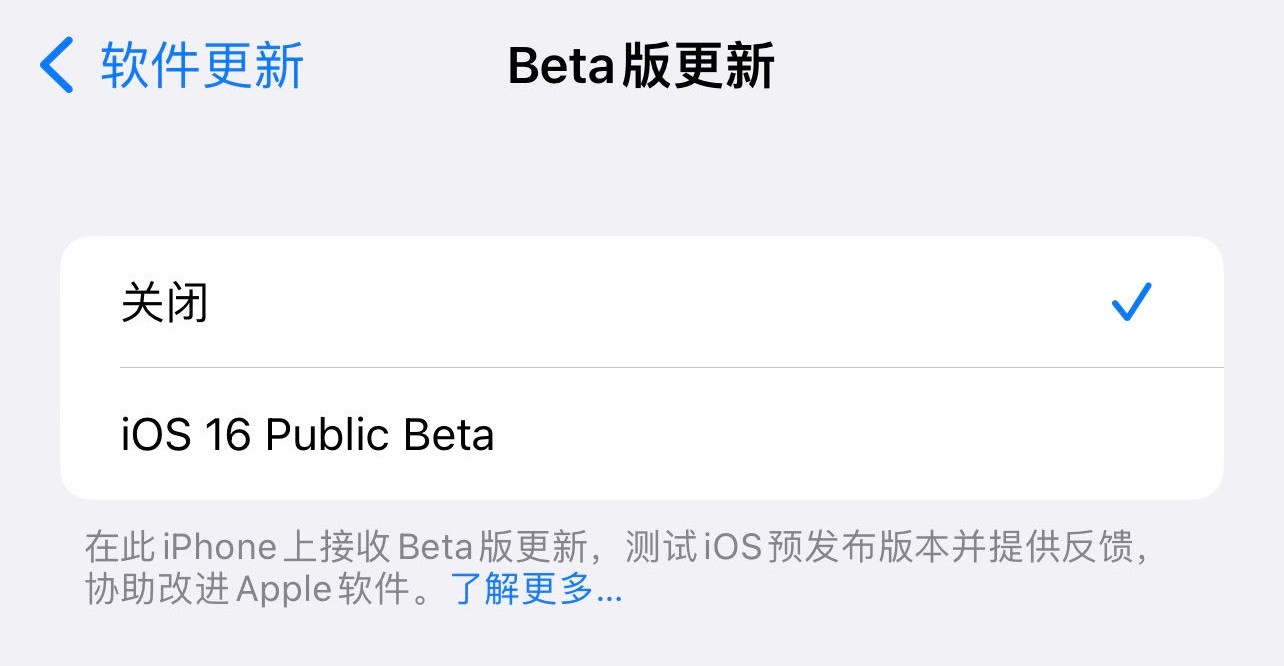Click the word iPhone in the footer description
Screen dimensions: 1284x666
pos(219,547)
